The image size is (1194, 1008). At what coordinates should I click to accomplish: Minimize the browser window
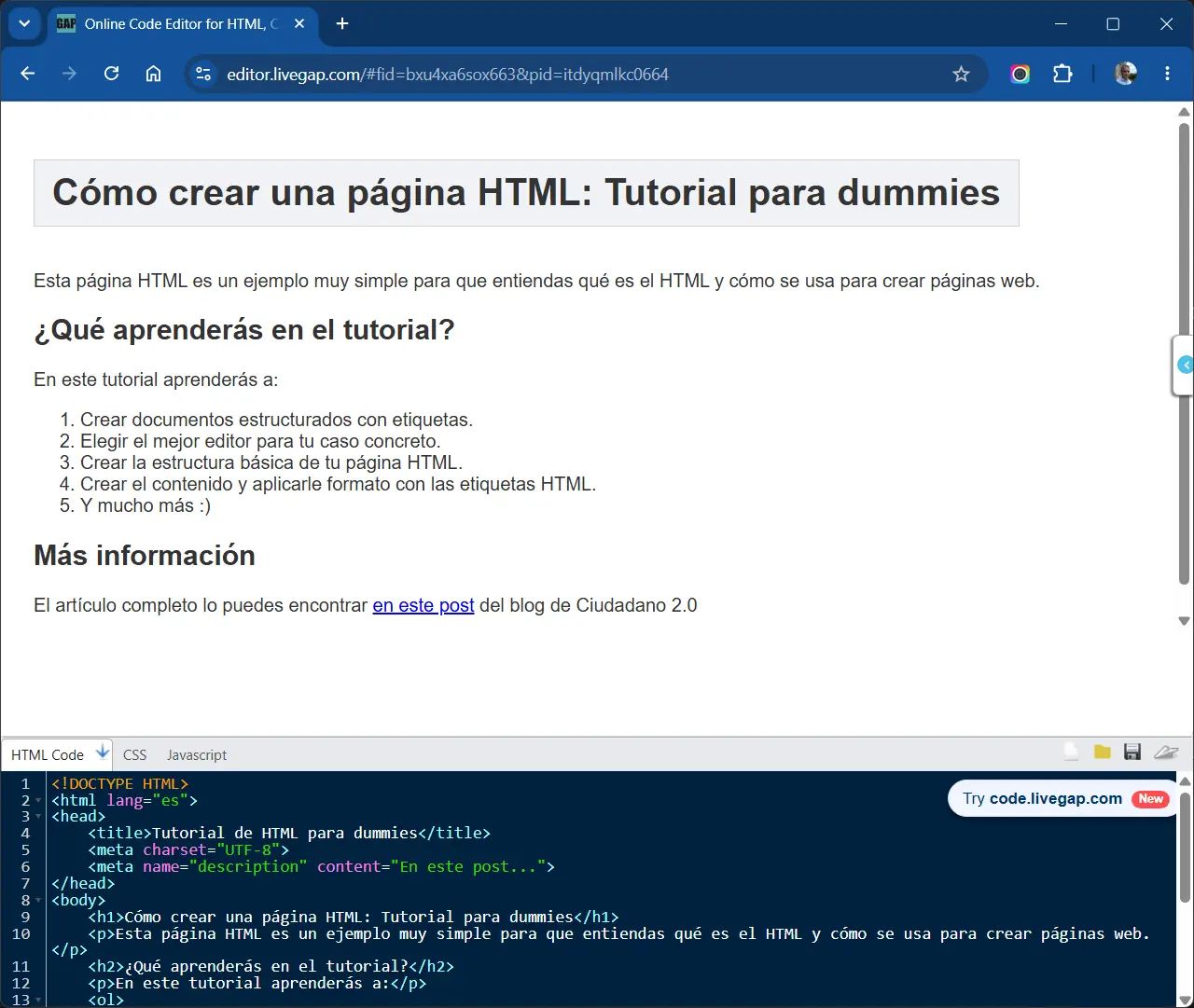coord(1061,23)
